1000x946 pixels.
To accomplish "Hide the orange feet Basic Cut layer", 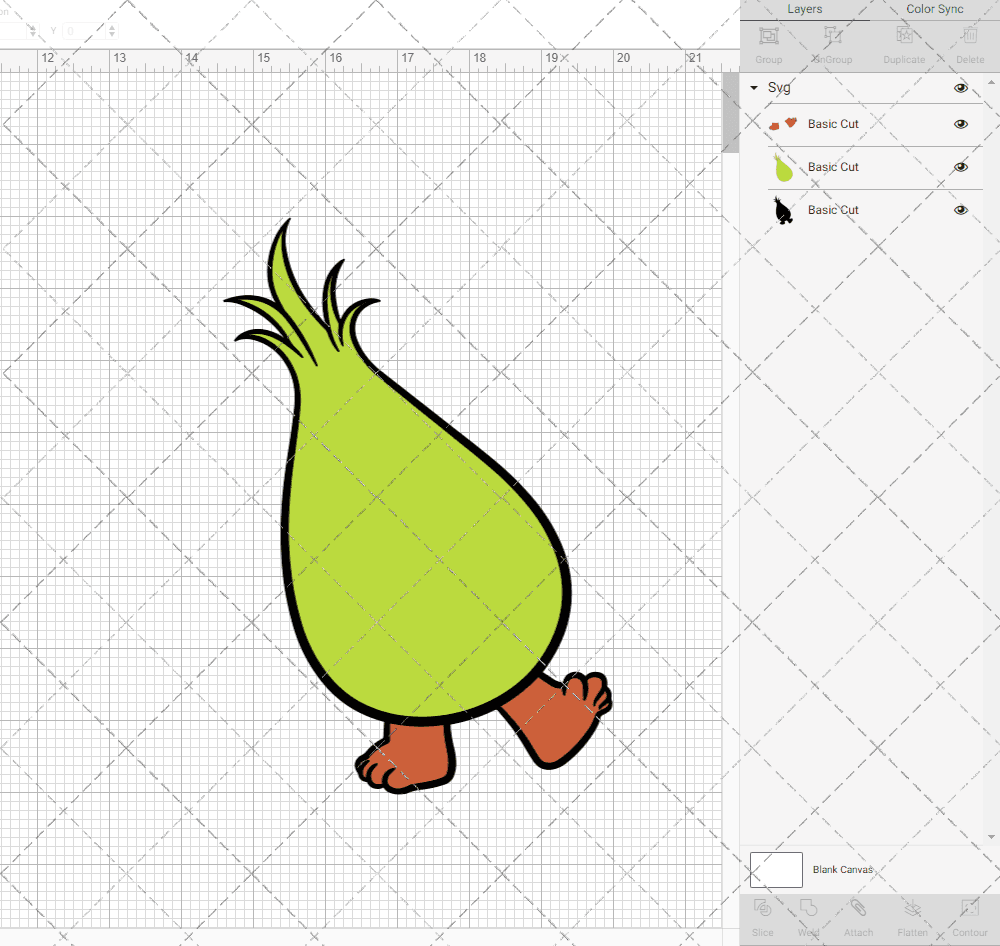I will pos(960,124).
